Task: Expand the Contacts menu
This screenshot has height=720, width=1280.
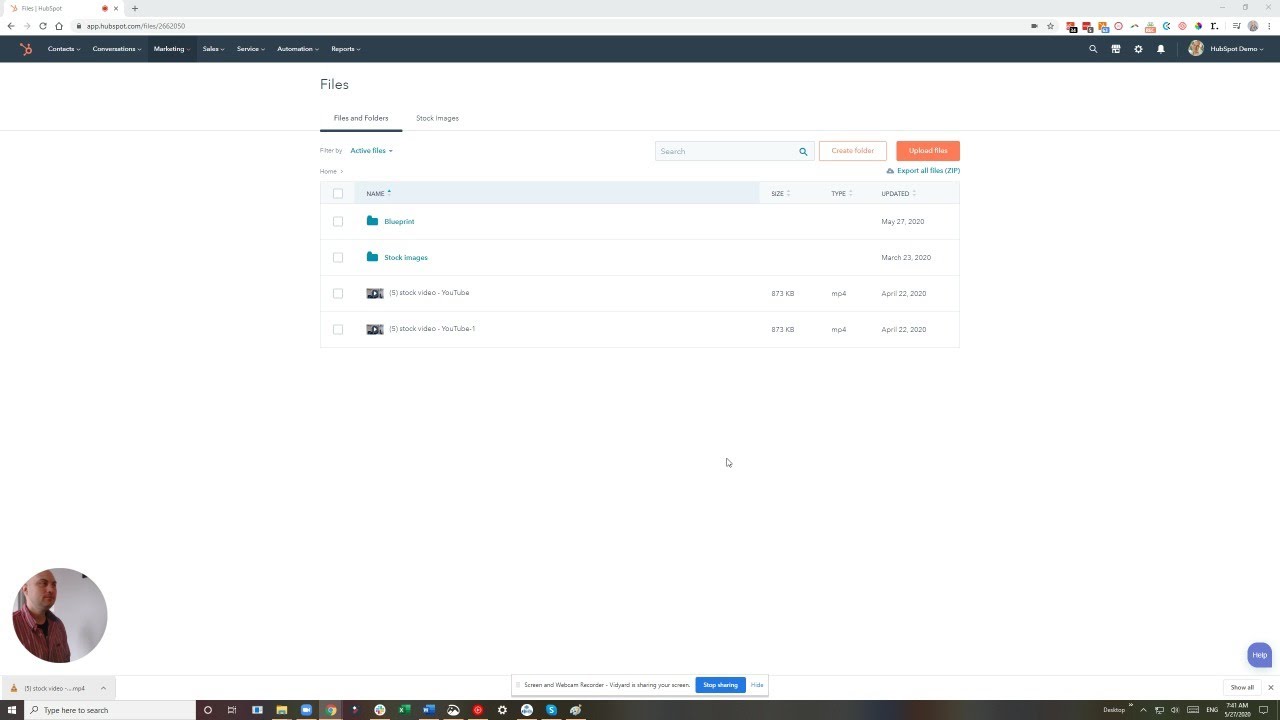Action: (64, 49)
